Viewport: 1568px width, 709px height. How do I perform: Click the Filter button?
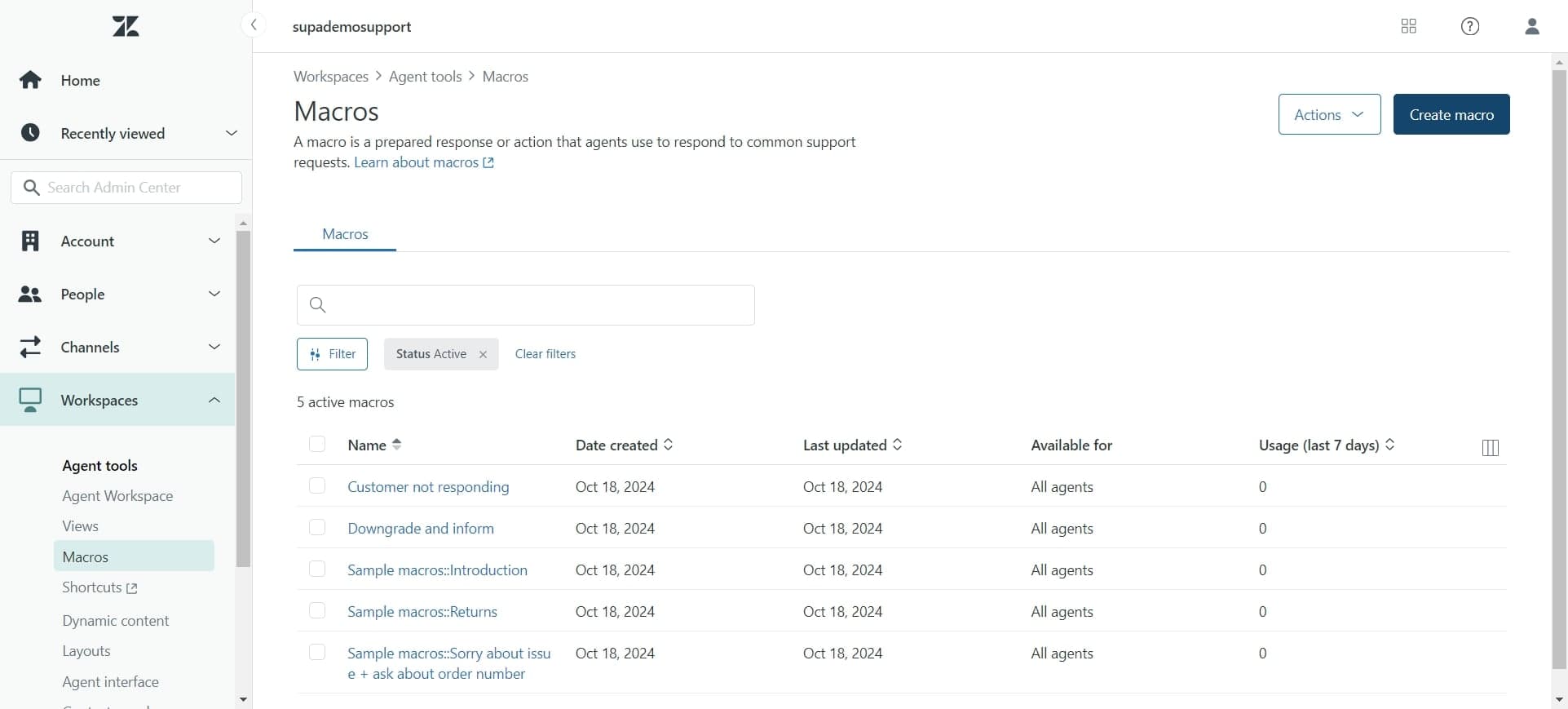coord(332,354)
